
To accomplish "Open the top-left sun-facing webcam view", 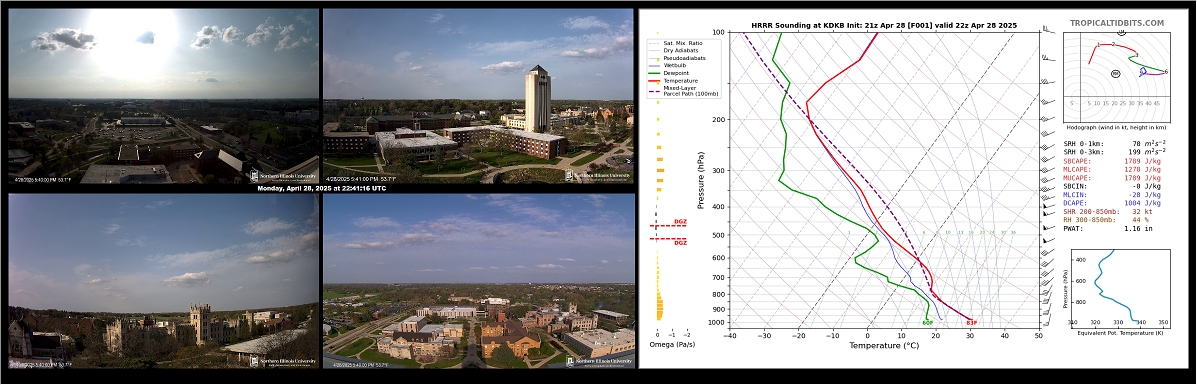I will pyautogui.click(x=163, y=96).
